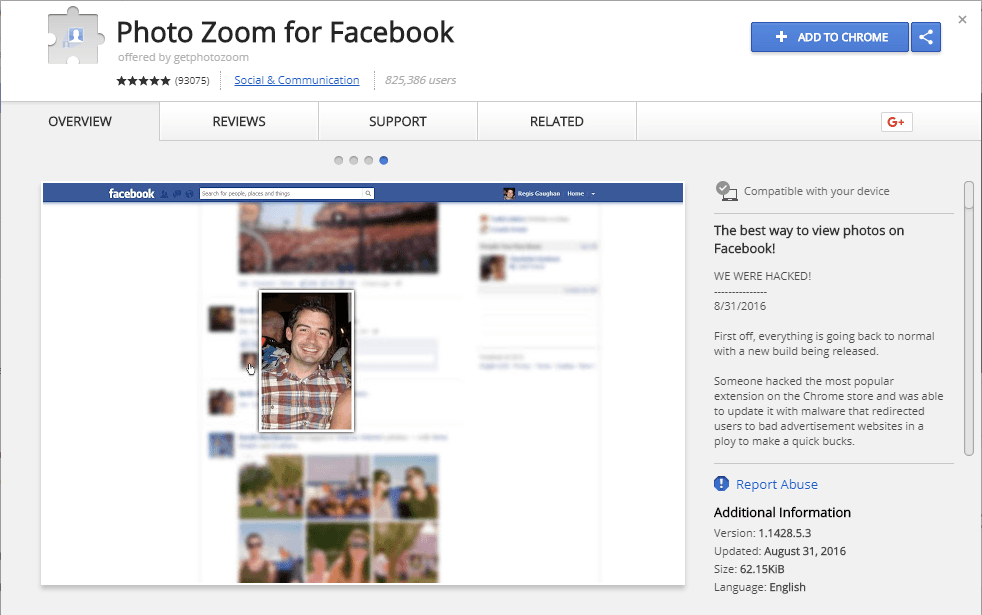982x615 pixels.
Task: Click the five-star rating
Action: coord(143,80)
